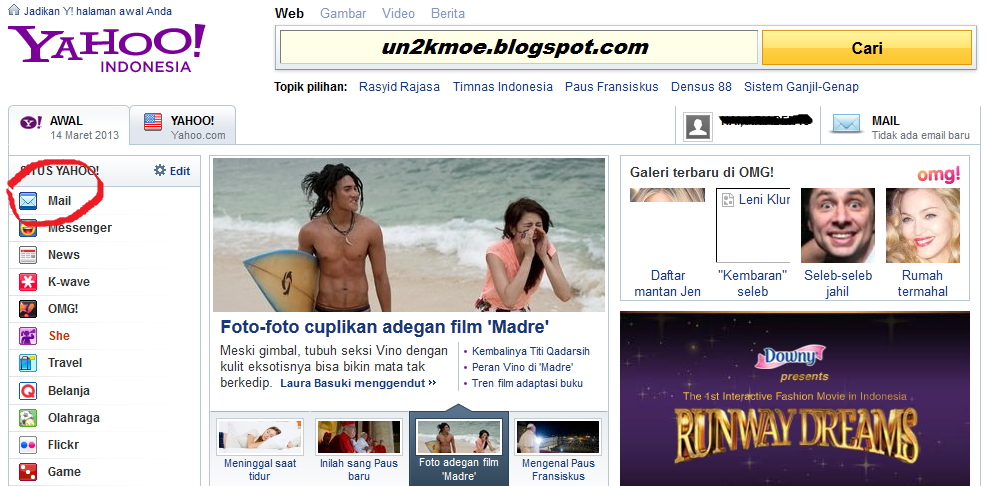Click the Yahoo! Indonesia logo

click(106, 49)
